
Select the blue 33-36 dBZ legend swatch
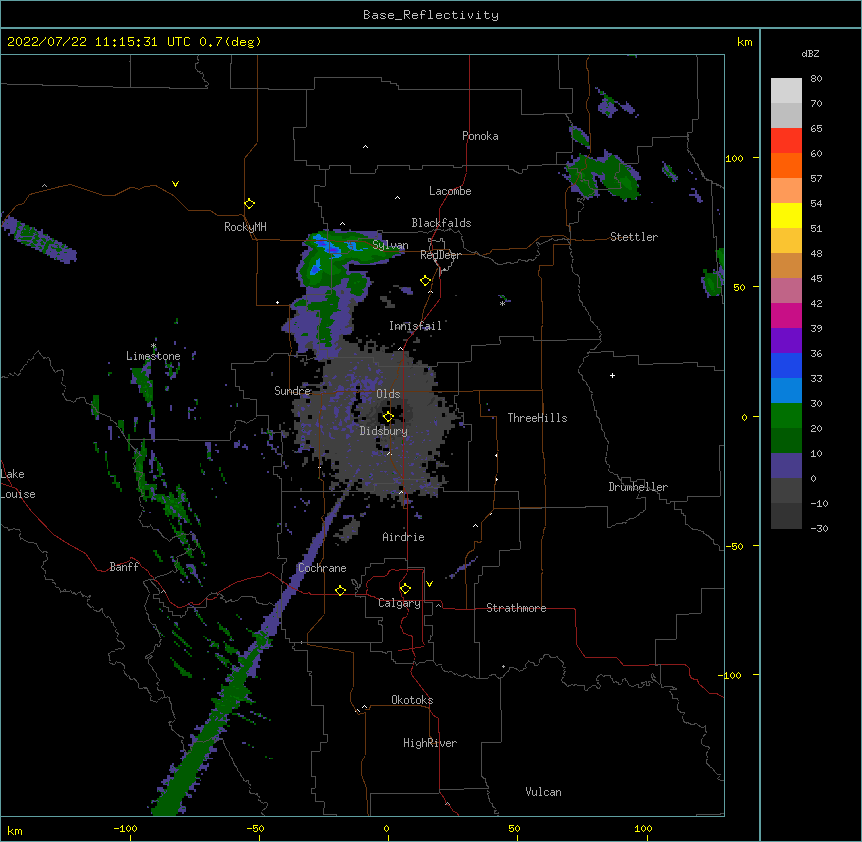(786, 365)
